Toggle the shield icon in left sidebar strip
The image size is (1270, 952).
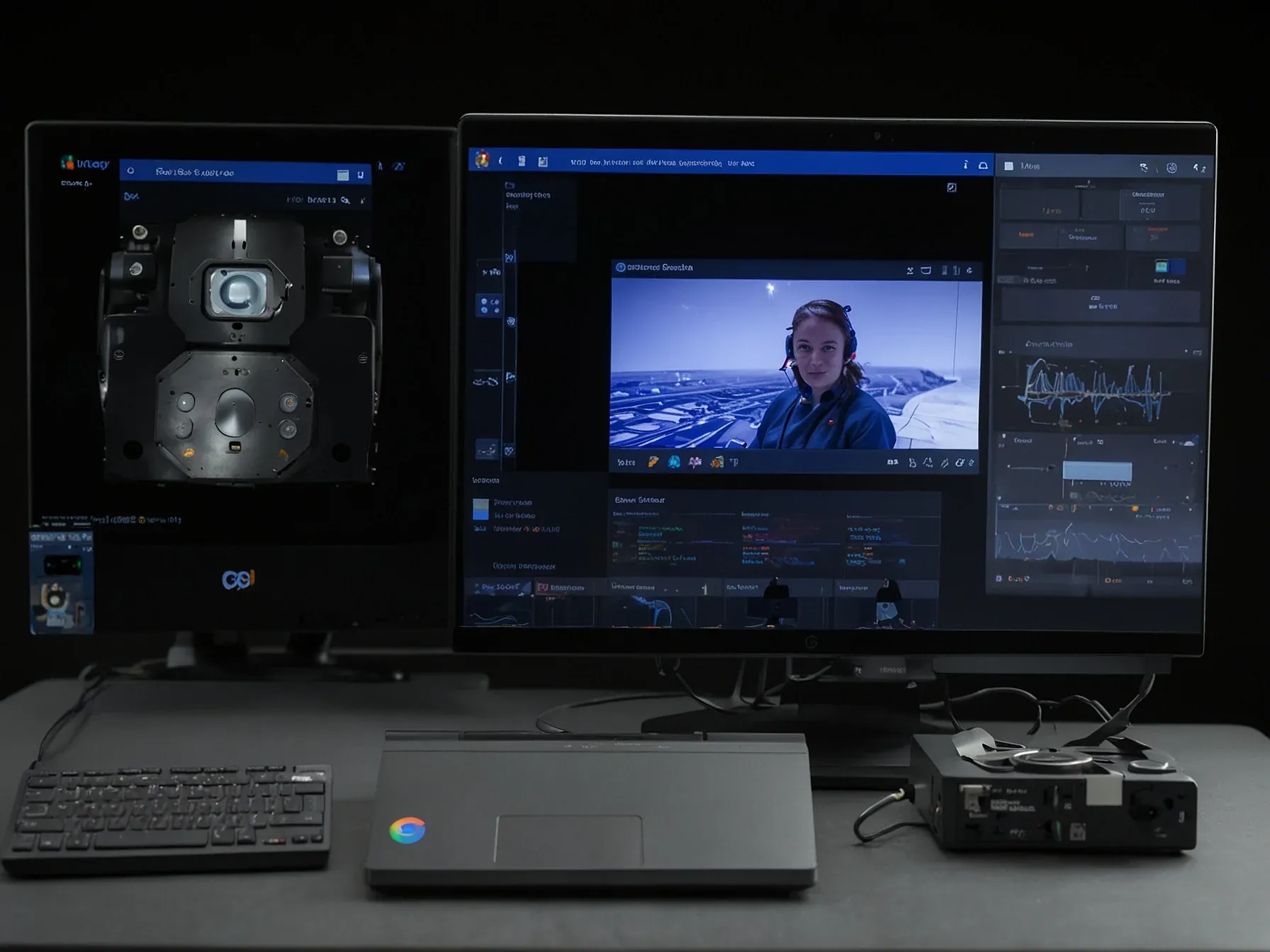(x=511, y=321)
